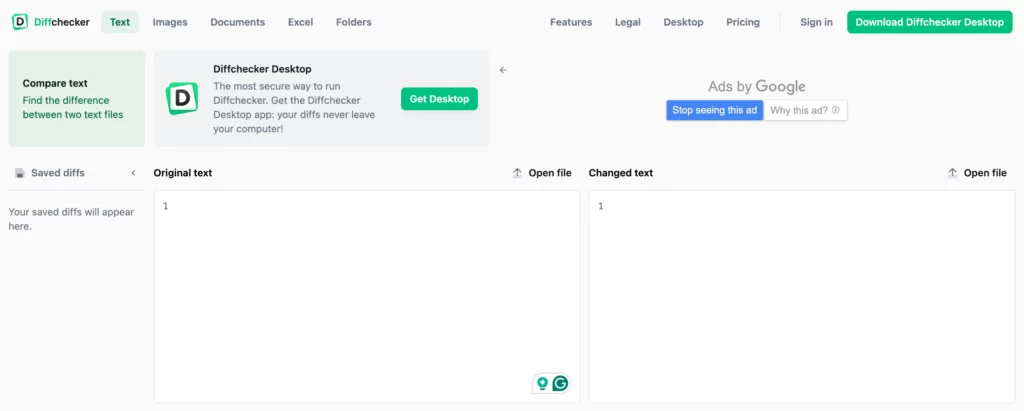Click line number 1 in Original text editor
This screenshot has height=411, width=1024.
click(x=165, y=206)
